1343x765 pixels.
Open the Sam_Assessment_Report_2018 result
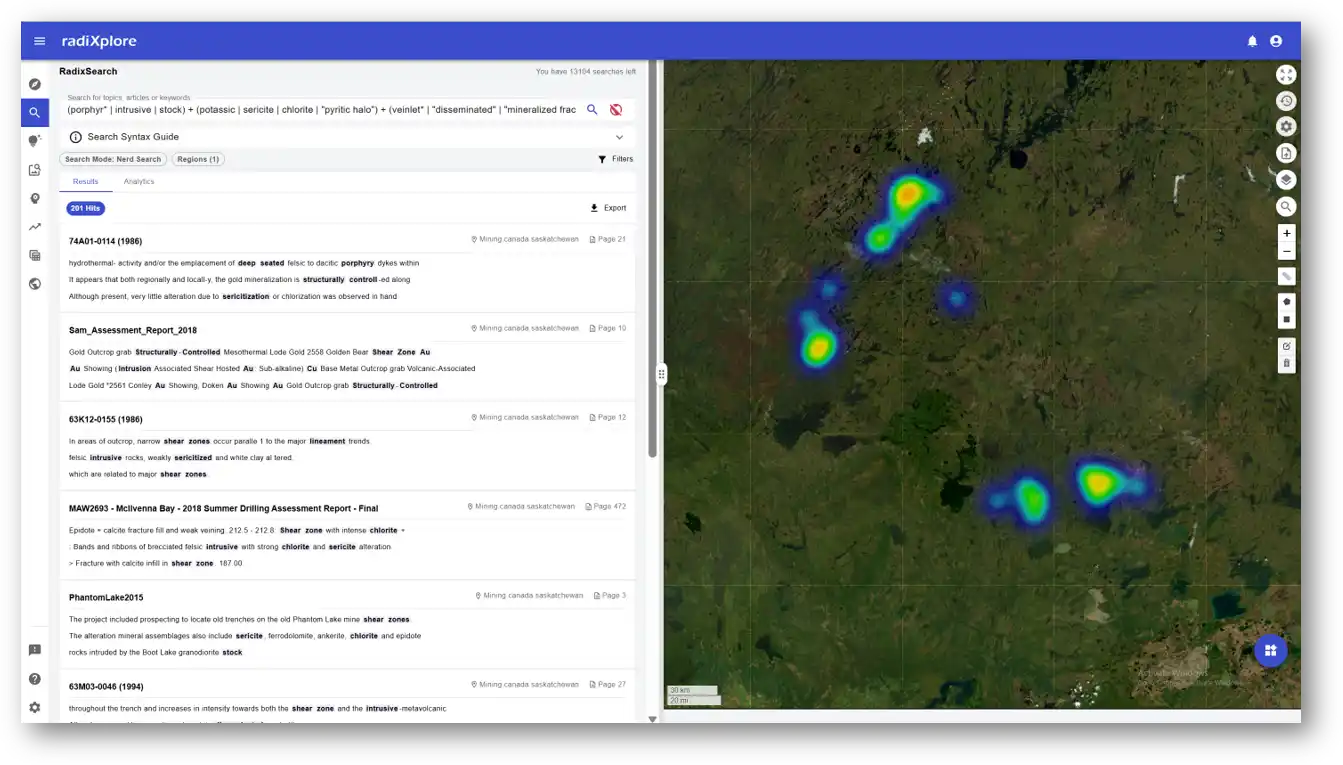coord(133,330)
